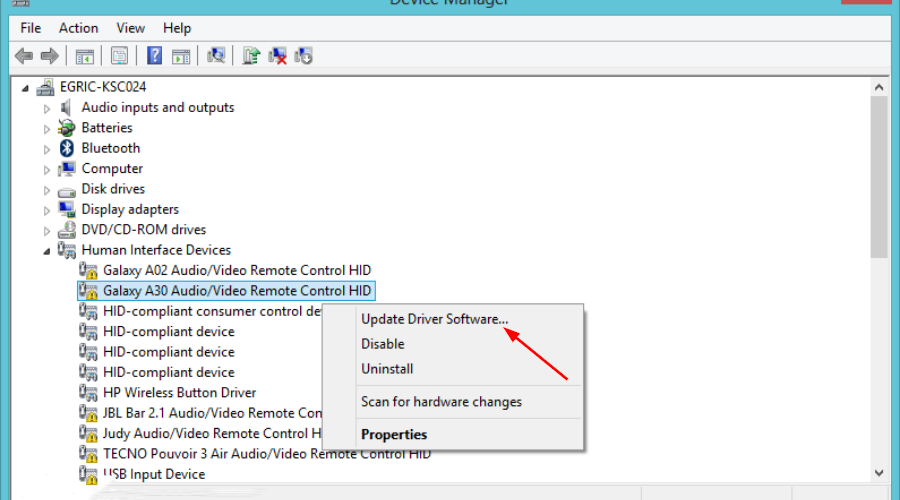Open the Action menu
This screenshot has height=500, width=900.
[x=78, y=28]
